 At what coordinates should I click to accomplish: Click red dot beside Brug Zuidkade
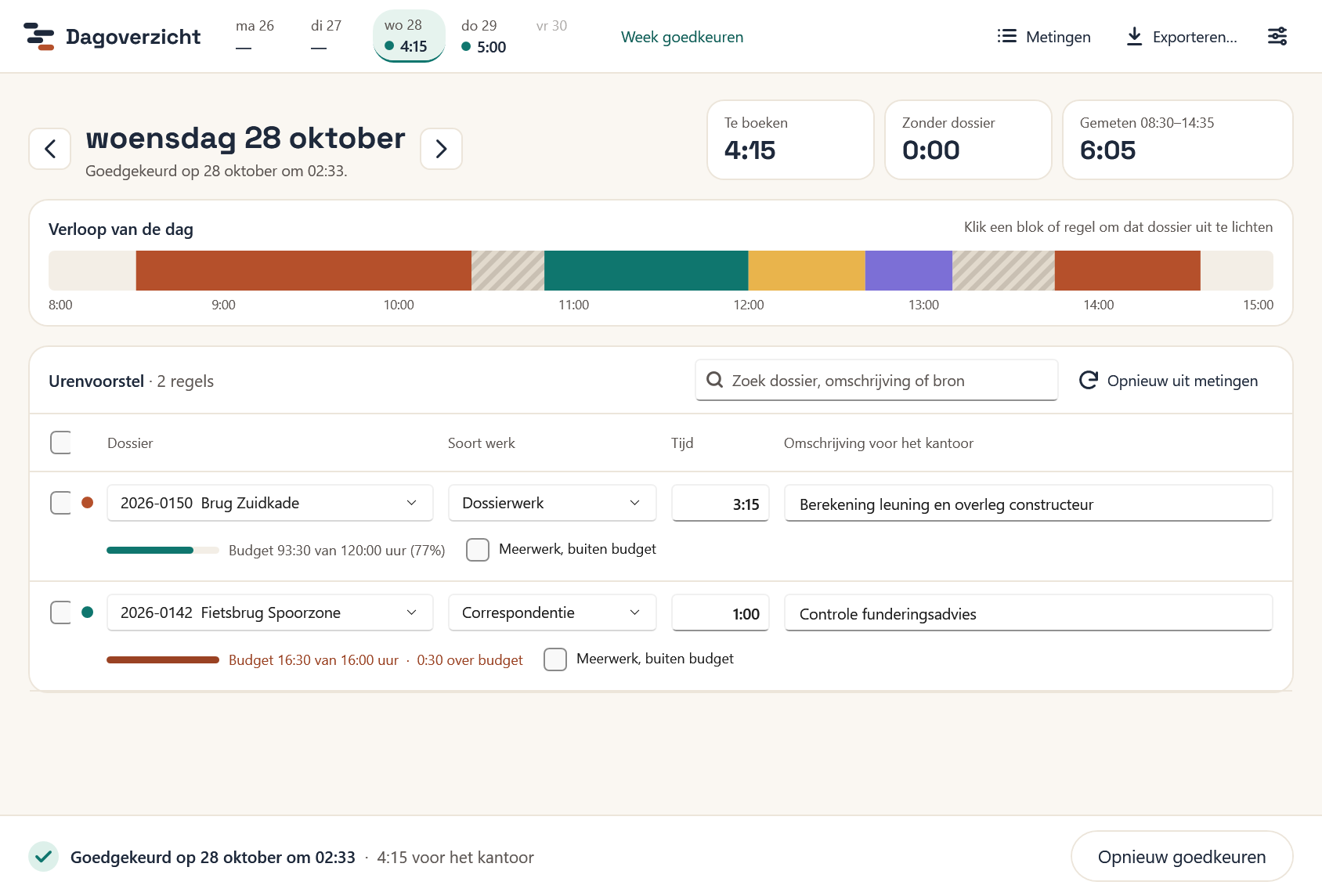(x=88, y=503)
